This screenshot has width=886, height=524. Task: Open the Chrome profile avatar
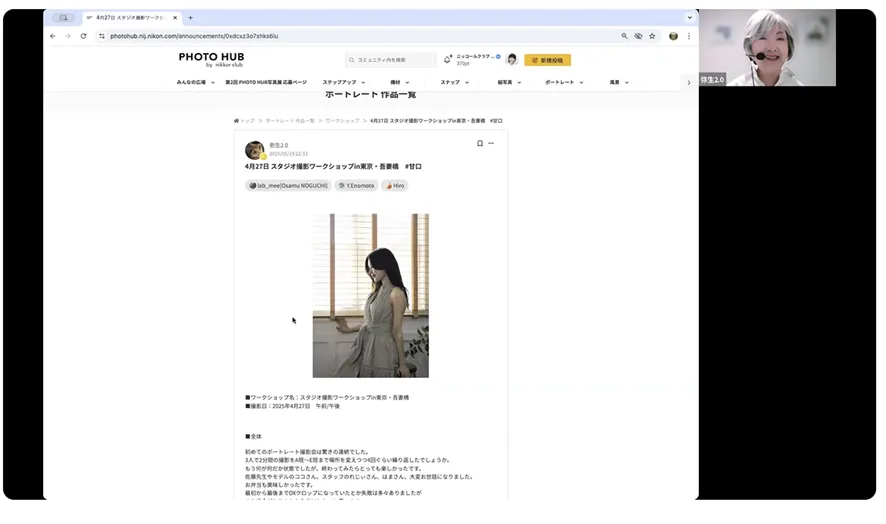pos(673,36)
